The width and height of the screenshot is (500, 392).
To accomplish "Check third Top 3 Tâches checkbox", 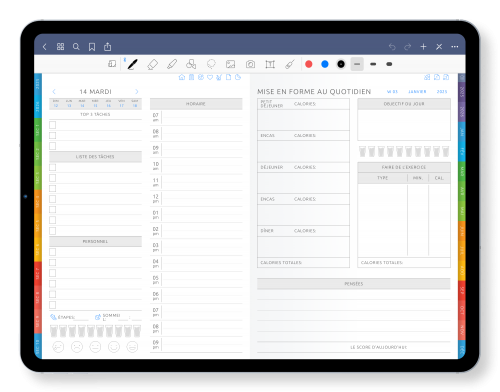I will 53,146.
